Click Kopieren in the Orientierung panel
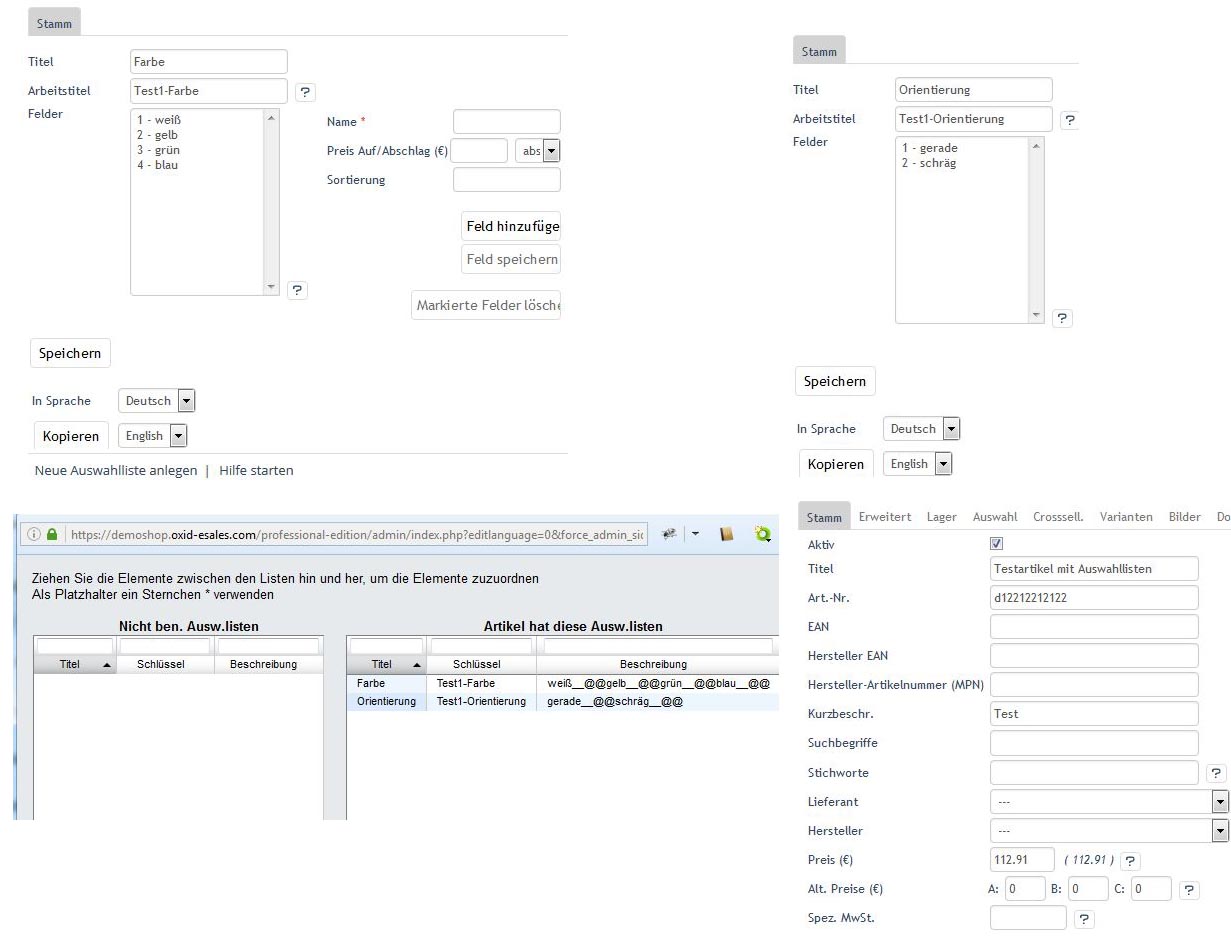Image resolution: width=1231 pixels, height=947 pixels. pyautogui.click(x=836, y=464)
